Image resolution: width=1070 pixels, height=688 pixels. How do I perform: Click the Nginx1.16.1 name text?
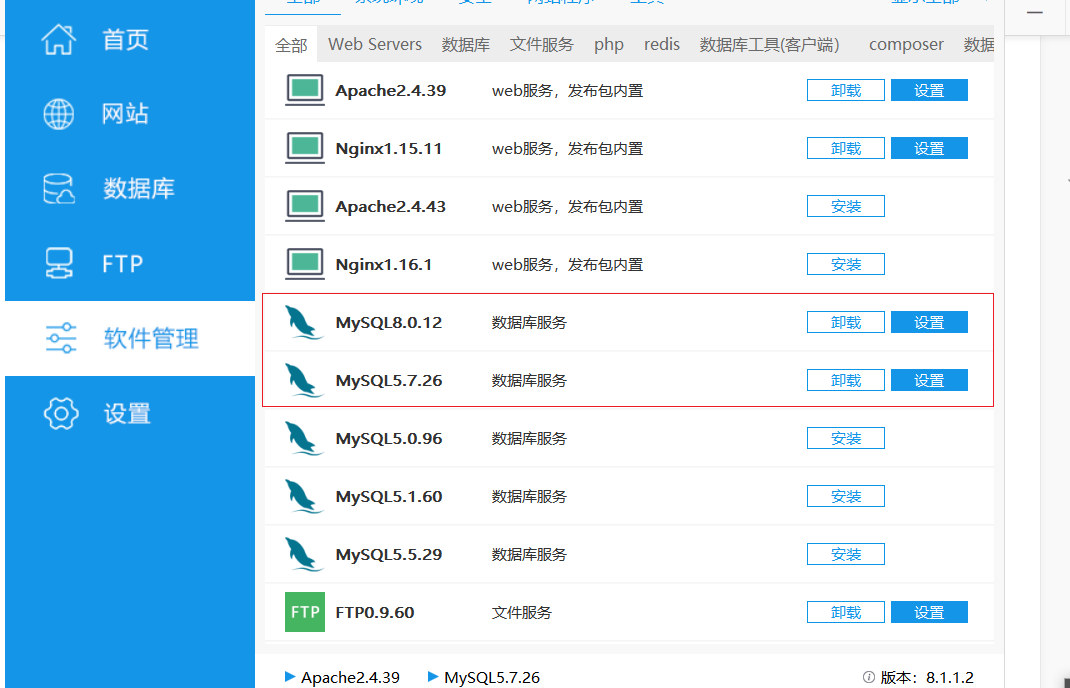coord(384,265)
